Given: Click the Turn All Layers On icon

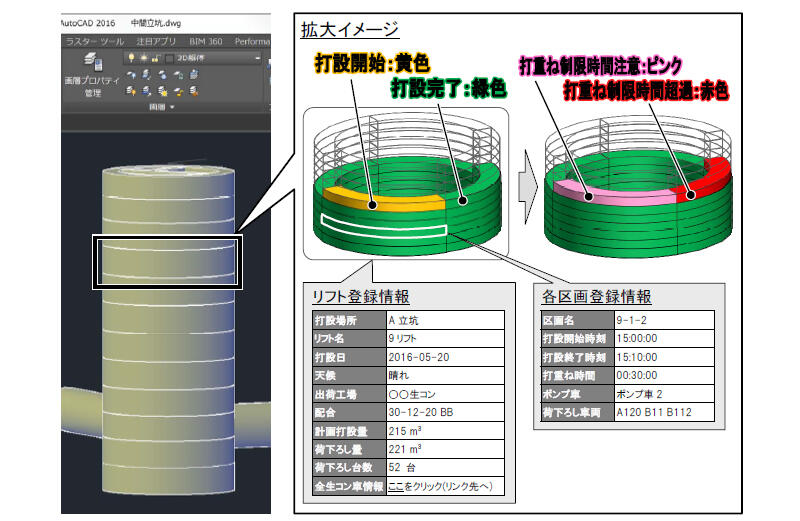Looking at the screenshot, I should (132, 91).
